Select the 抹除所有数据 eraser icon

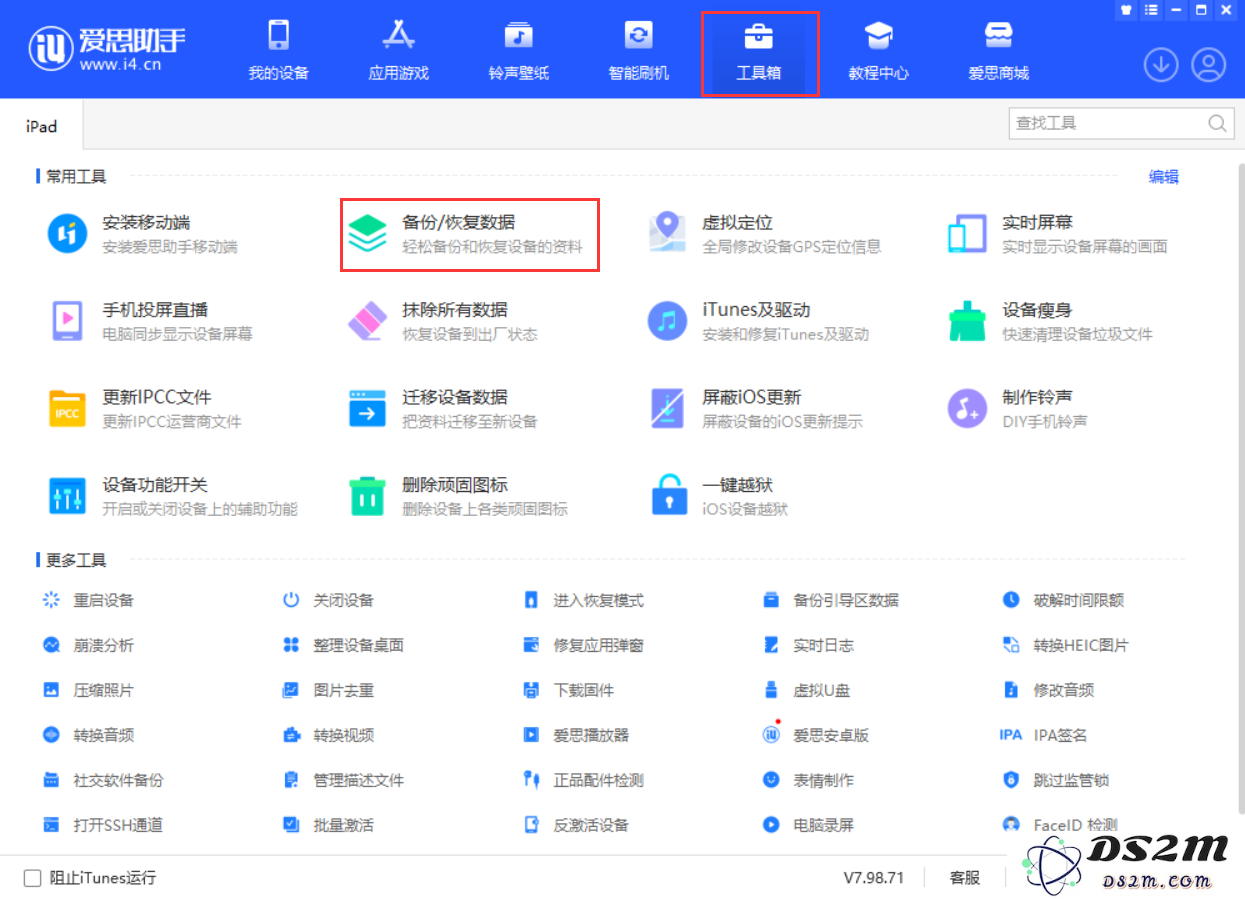click(367, 321)
